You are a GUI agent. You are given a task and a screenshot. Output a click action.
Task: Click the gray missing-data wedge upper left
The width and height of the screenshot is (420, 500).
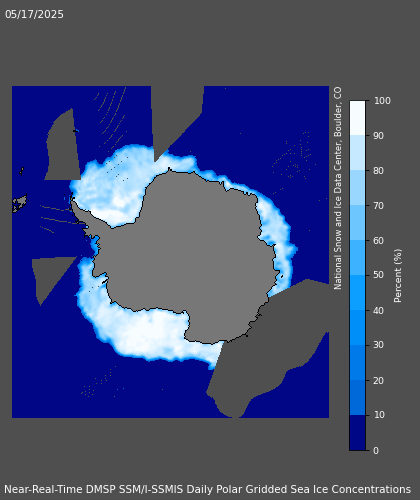(63, 147)
